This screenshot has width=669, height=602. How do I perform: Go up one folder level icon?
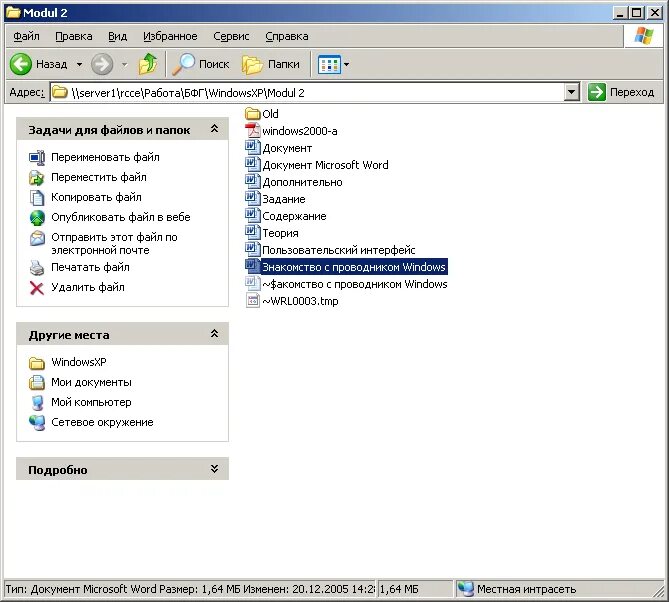point(148,64)
